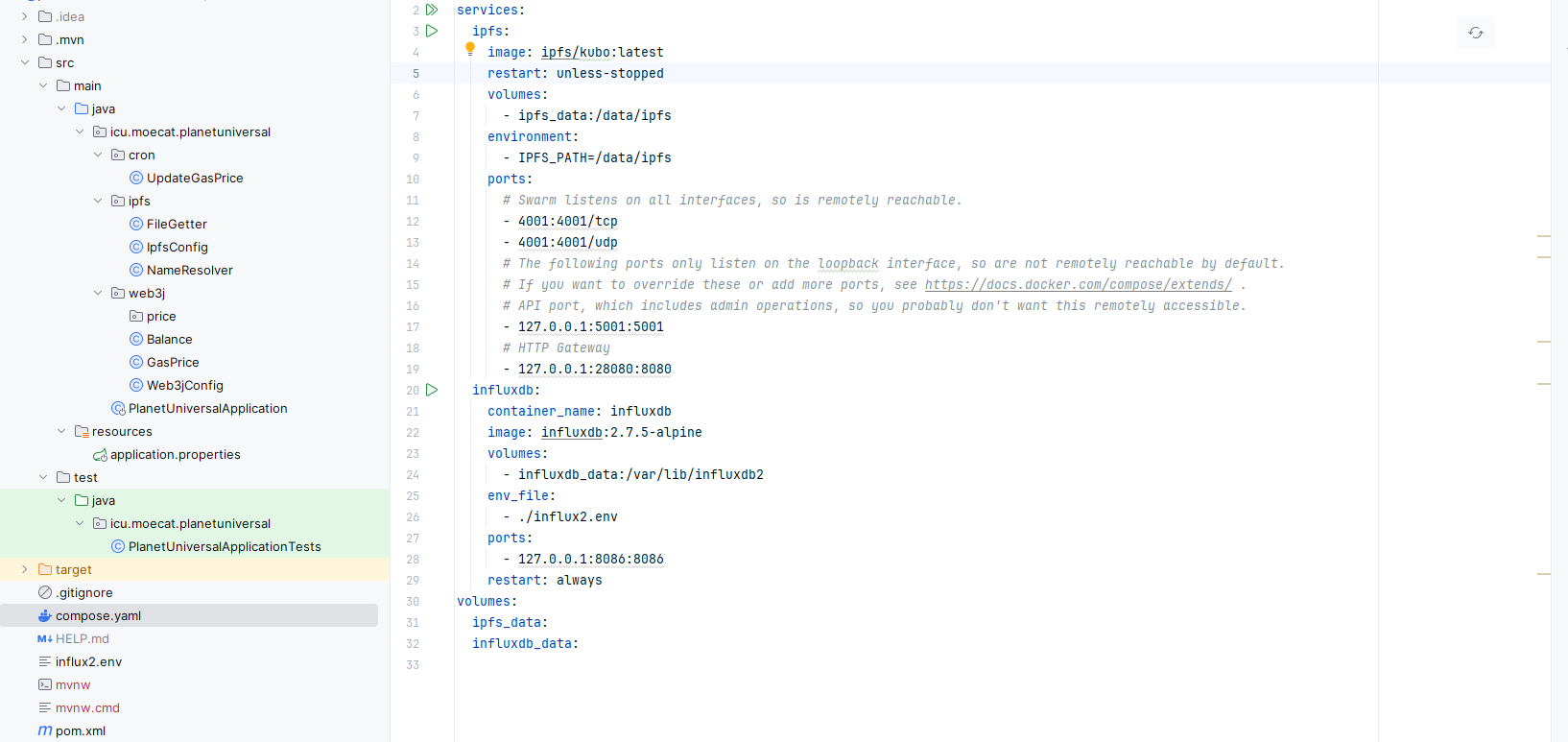Open compose.yaml Docker file in tree
The height and width of the screenshot is (742, 1568).
[98, 615]
